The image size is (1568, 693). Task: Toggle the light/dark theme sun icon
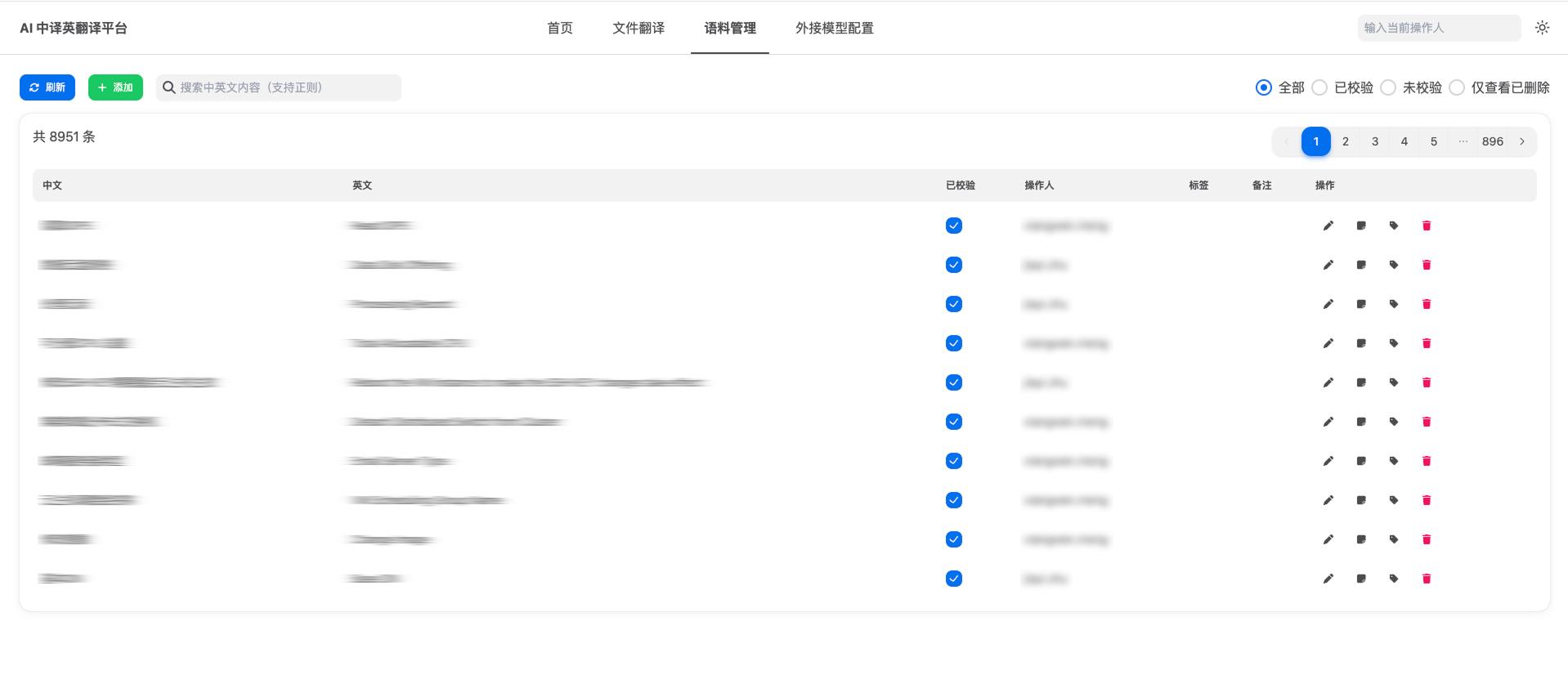(x=1542, y=28)
